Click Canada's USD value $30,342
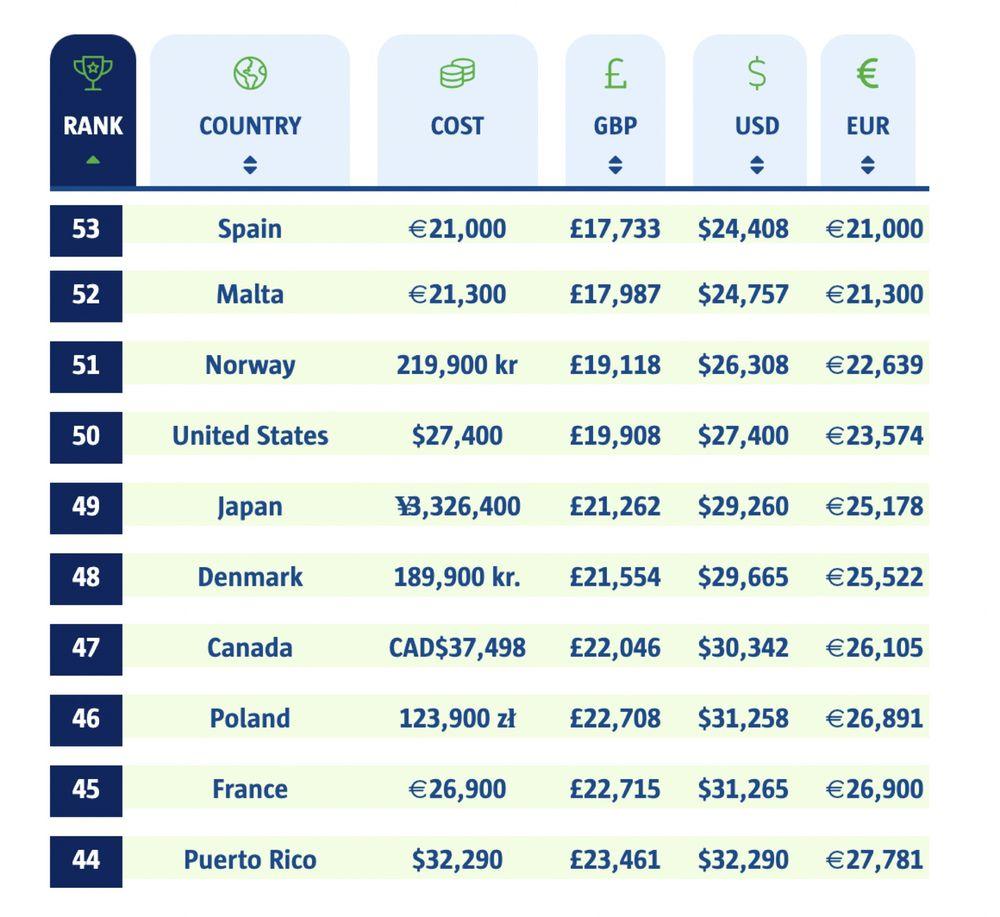Image resolution: width=1000 pixels, height=917 pixels. (x=743, y=648)
